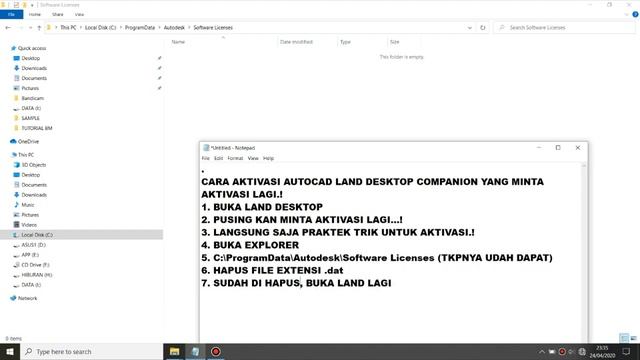Select ProgramData breadcrumb segment
The width and height of the screenshot is (640, 360).
140,28
